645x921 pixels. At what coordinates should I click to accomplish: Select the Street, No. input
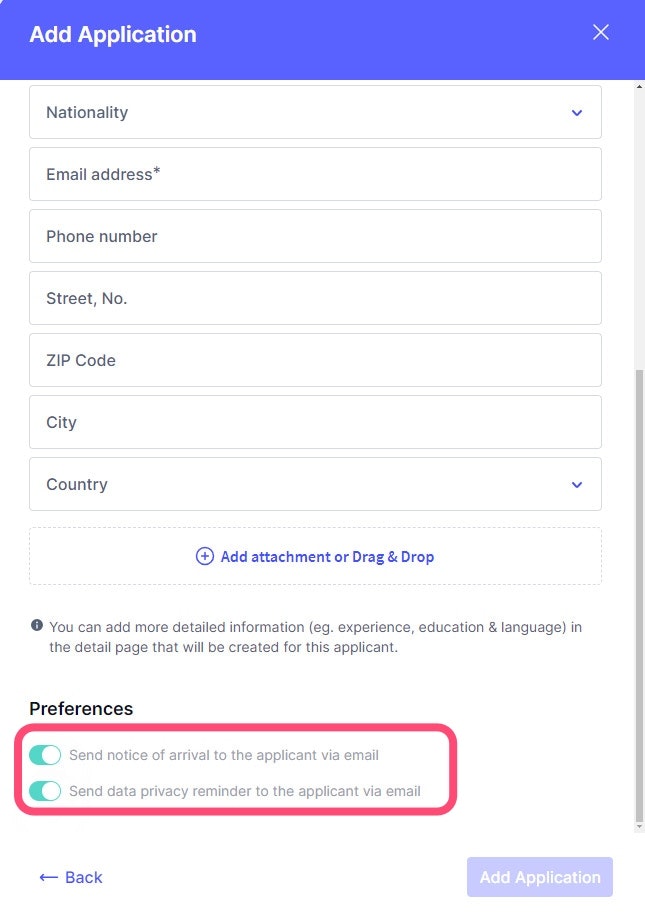(x=315, y=298)
